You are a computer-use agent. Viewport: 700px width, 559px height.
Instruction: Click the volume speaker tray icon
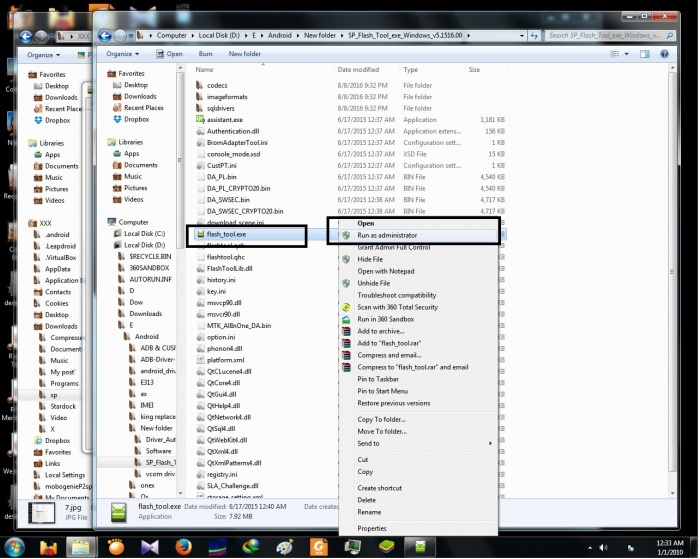click(603, 547)
